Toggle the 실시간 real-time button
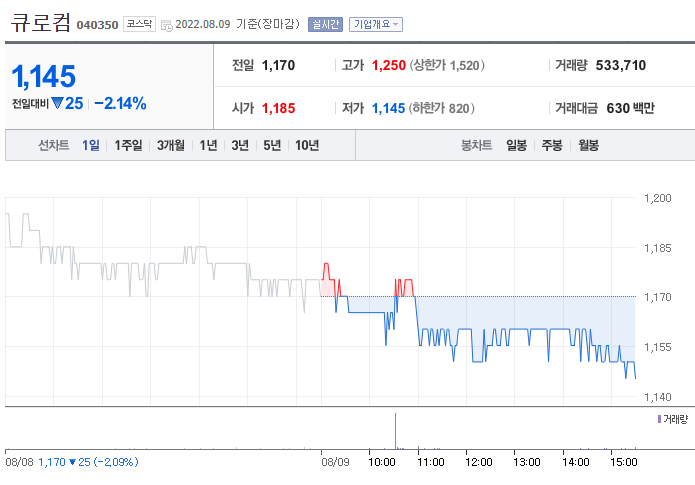Viewport: 695px width, 485px height. 325,24
